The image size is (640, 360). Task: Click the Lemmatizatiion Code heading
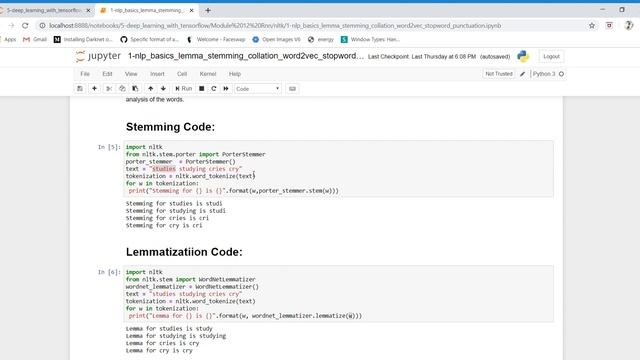tap(184, 252)
